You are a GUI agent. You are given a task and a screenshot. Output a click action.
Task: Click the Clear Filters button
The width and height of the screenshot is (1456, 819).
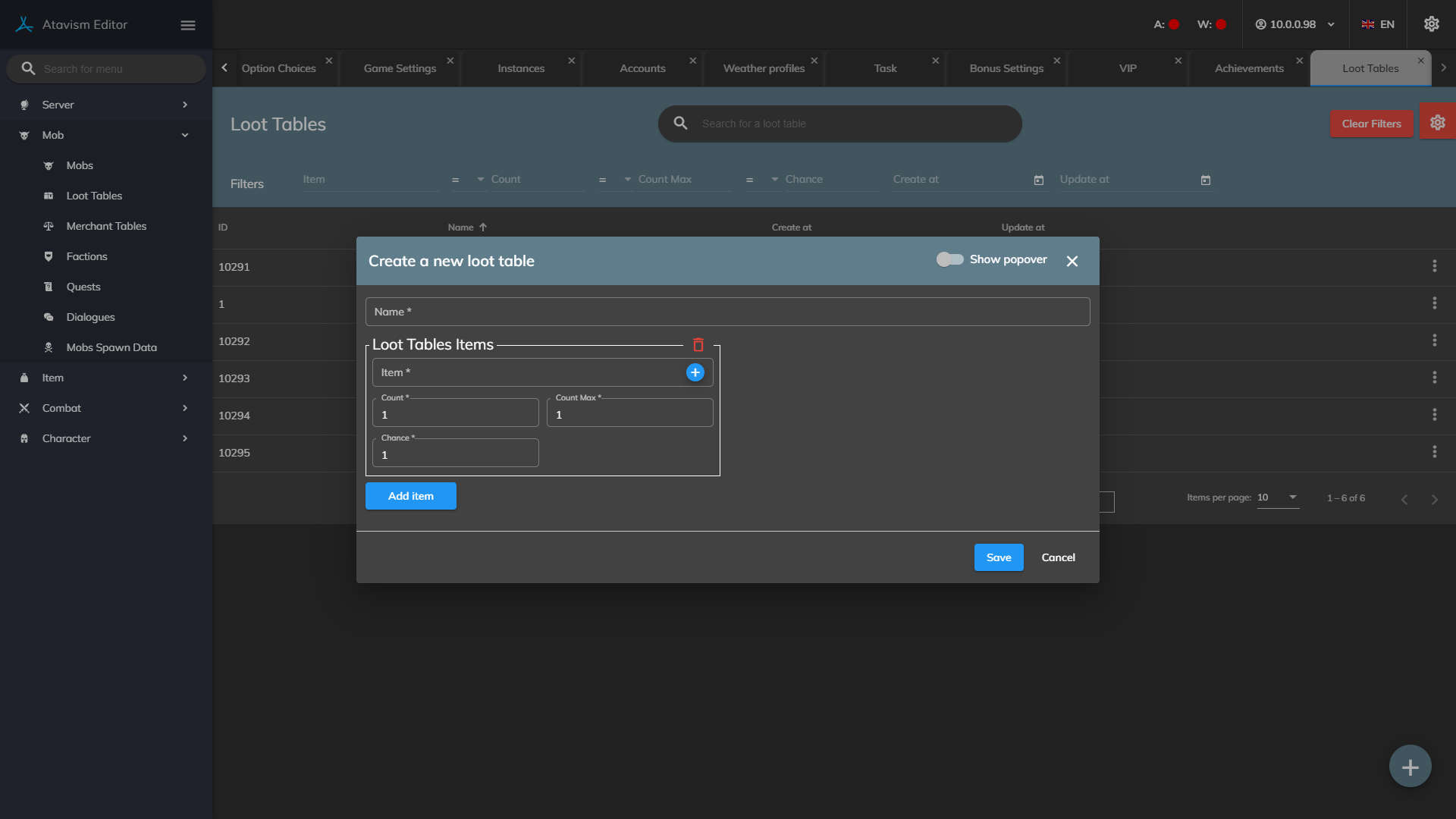[x=1371, y=124]
